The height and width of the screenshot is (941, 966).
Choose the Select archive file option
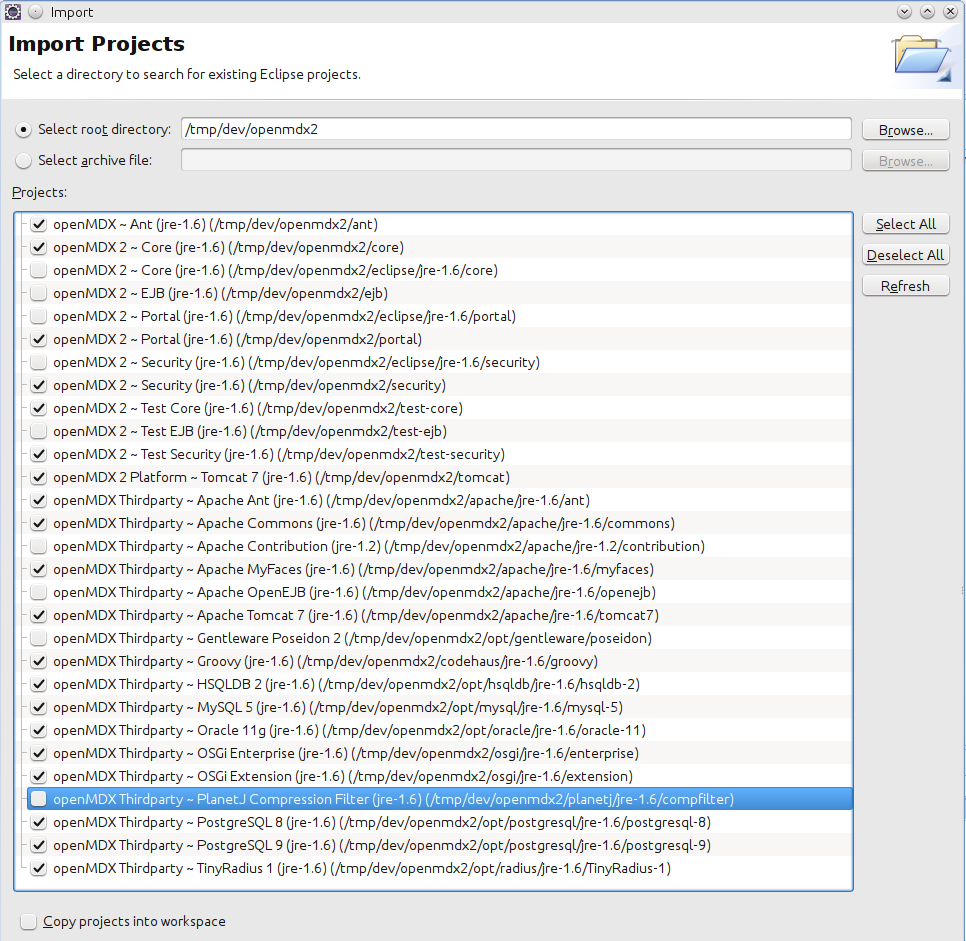pos(25,160)
